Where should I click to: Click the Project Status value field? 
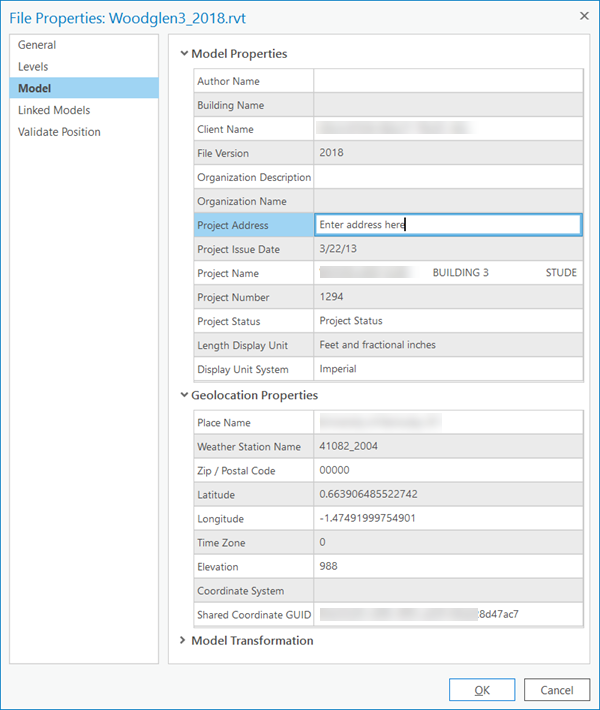click(x=447, y=321)
